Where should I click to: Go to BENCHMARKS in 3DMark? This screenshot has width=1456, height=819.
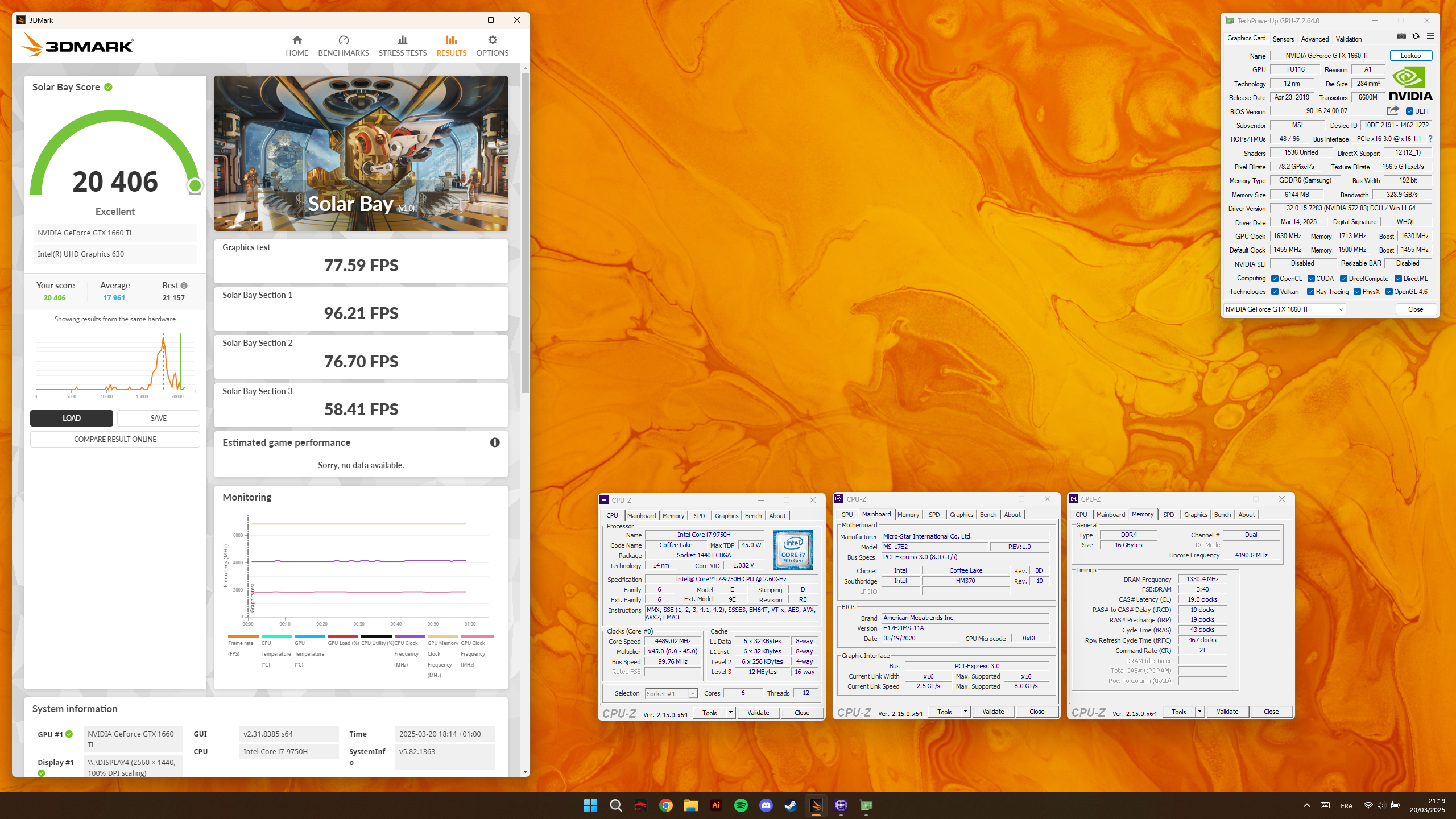coord(344,46)
